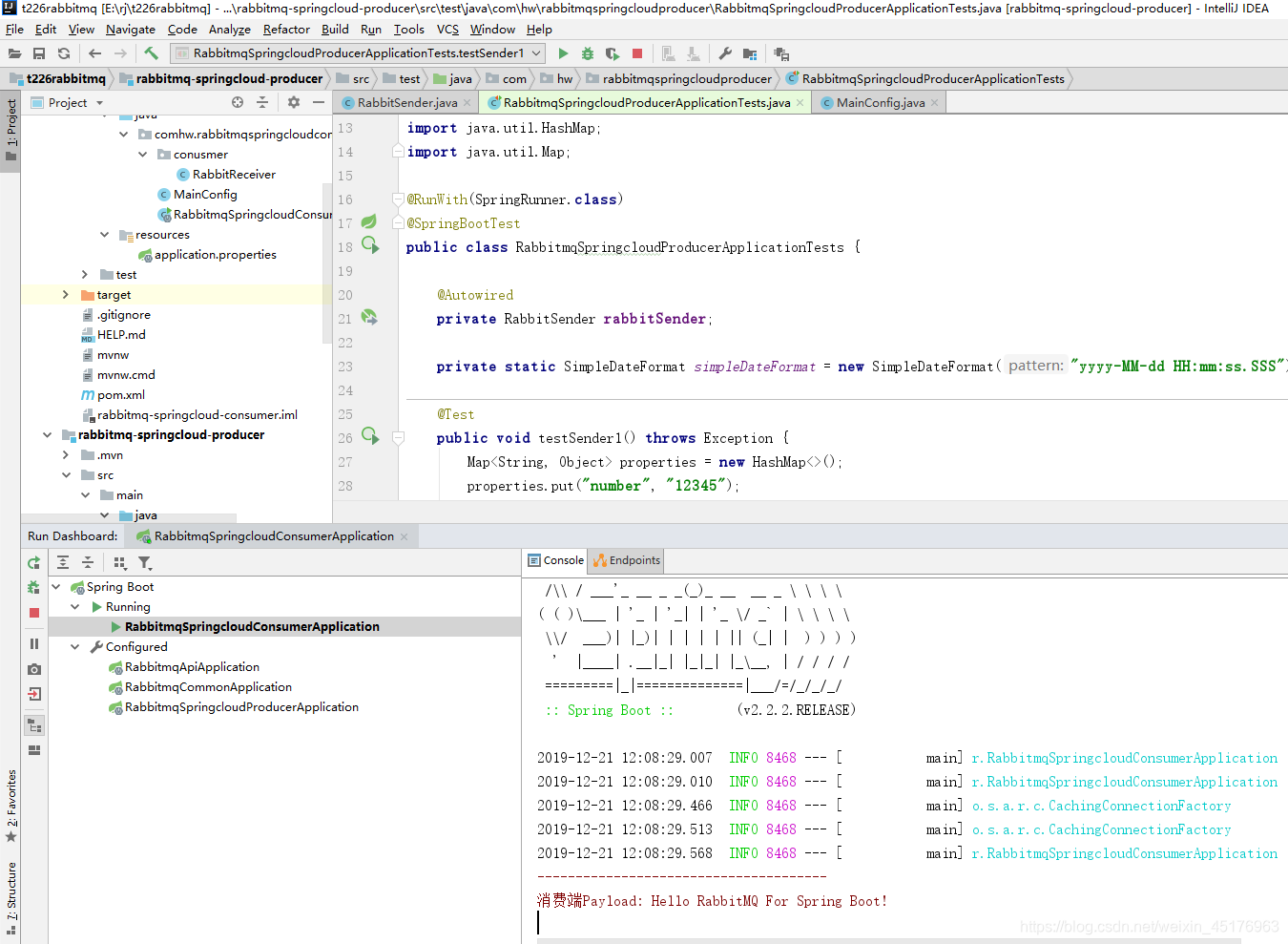Collapse all in the Project panel header

pyautogui.click(x=262, y=102)
